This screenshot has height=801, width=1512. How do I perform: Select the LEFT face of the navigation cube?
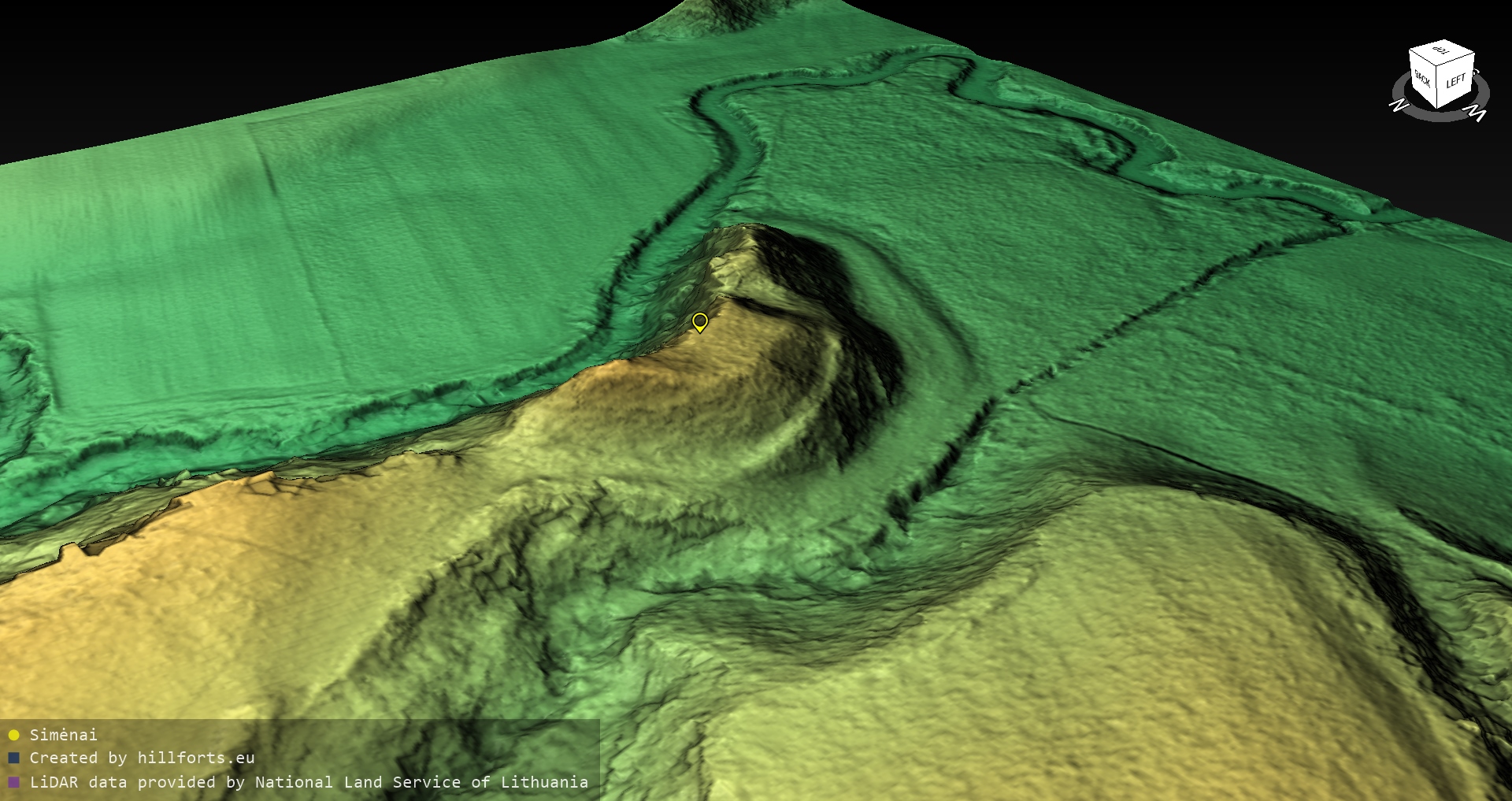(x=1456, y=80)
